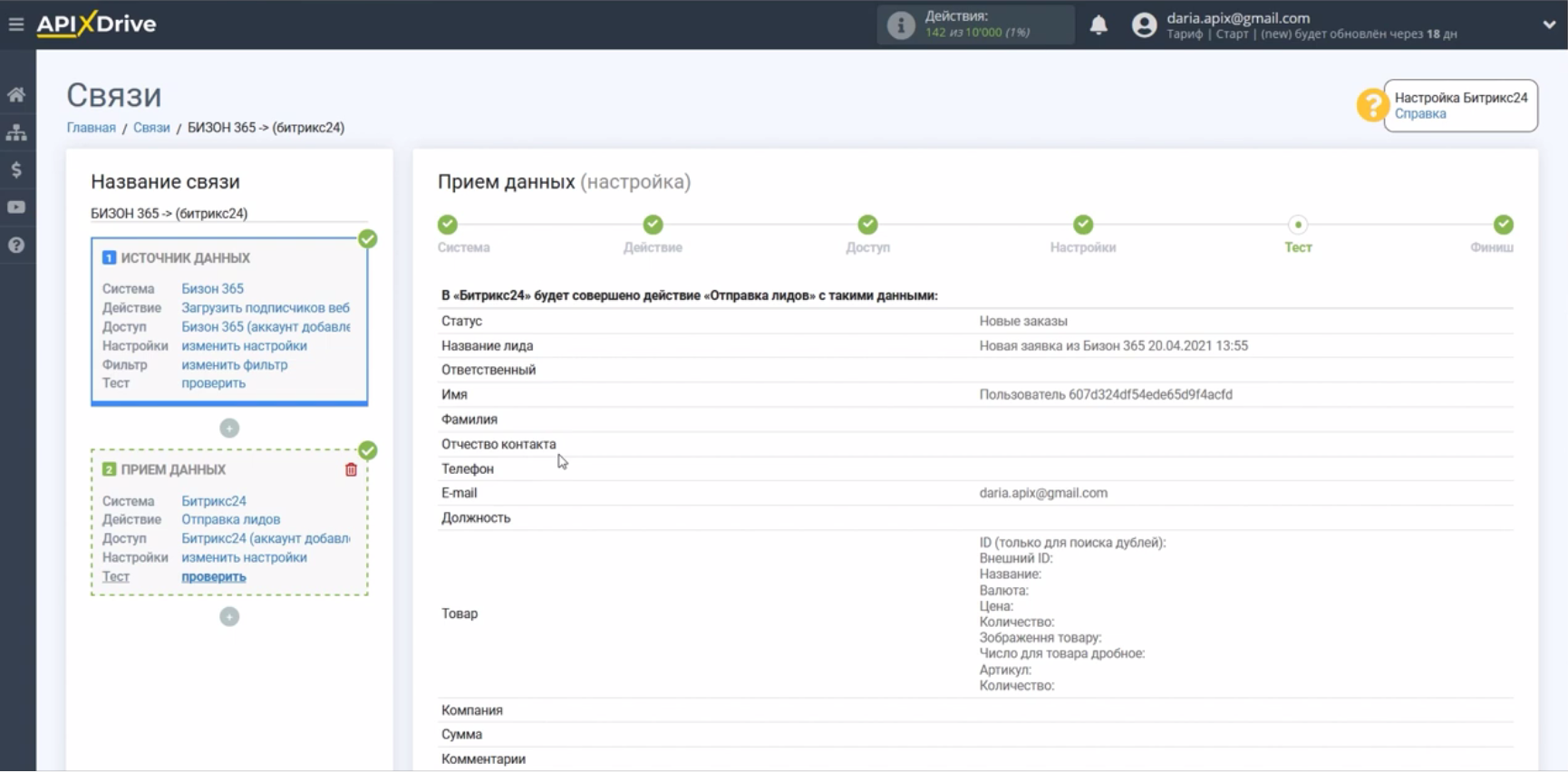The image size is (1568, 772).
Task: Delete the Прием данных block
Action: 351,469
